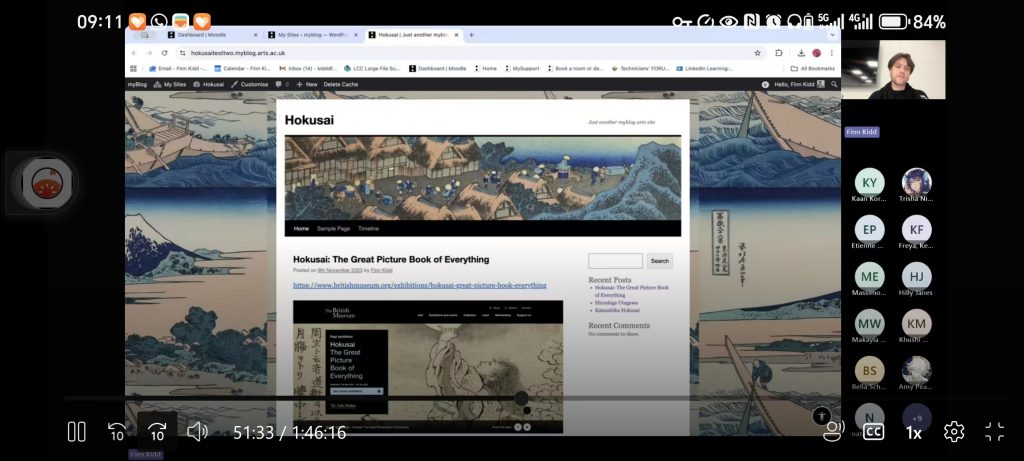Click the blog Search button
The width and height of the screenshot is (1024, 461).
(x=659, y=261)
